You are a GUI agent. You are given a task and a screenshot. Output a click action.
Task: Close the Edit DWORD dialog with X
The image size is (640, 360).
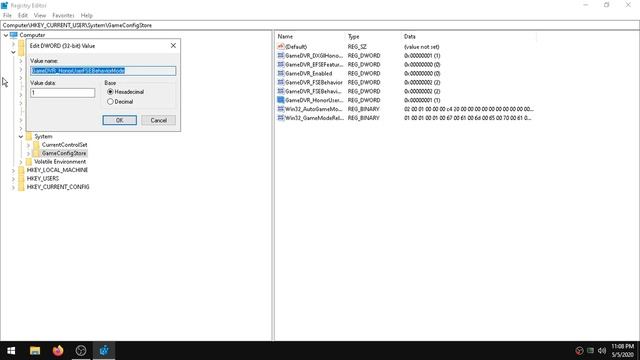pos(173,46)
